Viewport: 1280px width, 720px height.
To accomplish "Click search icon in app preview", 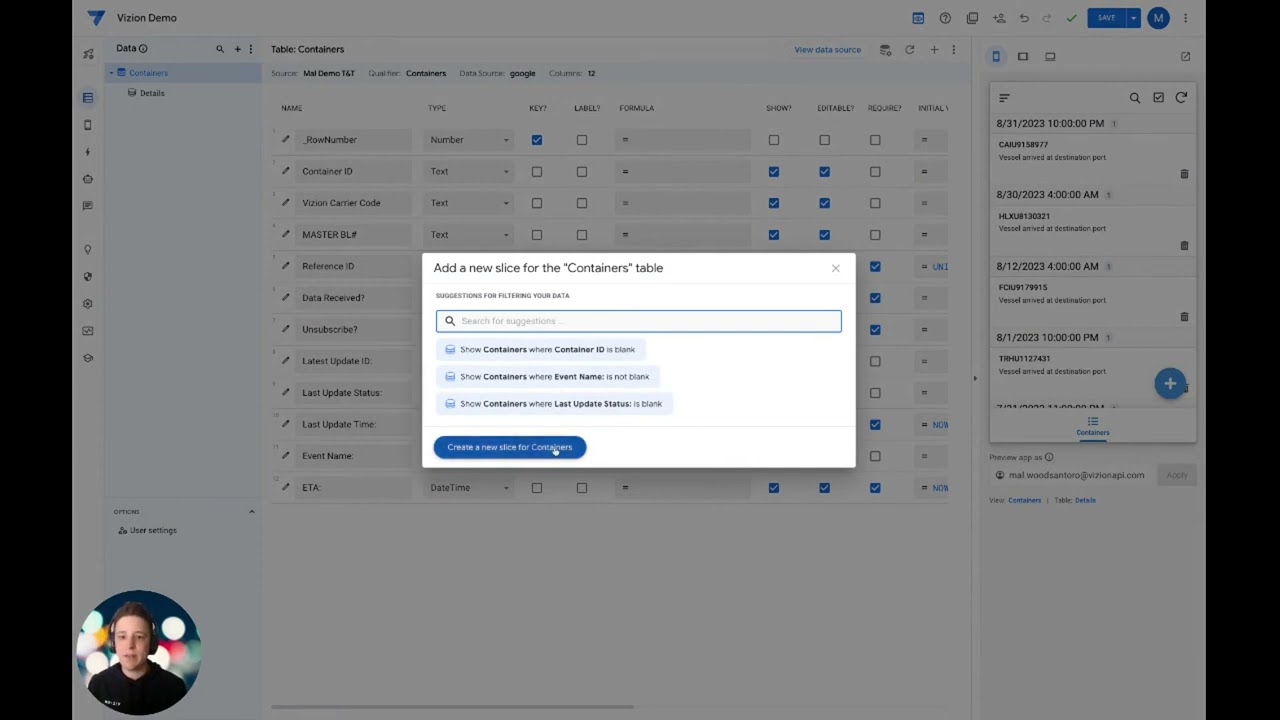I will pyautogui.click(x=1135, y=98).
